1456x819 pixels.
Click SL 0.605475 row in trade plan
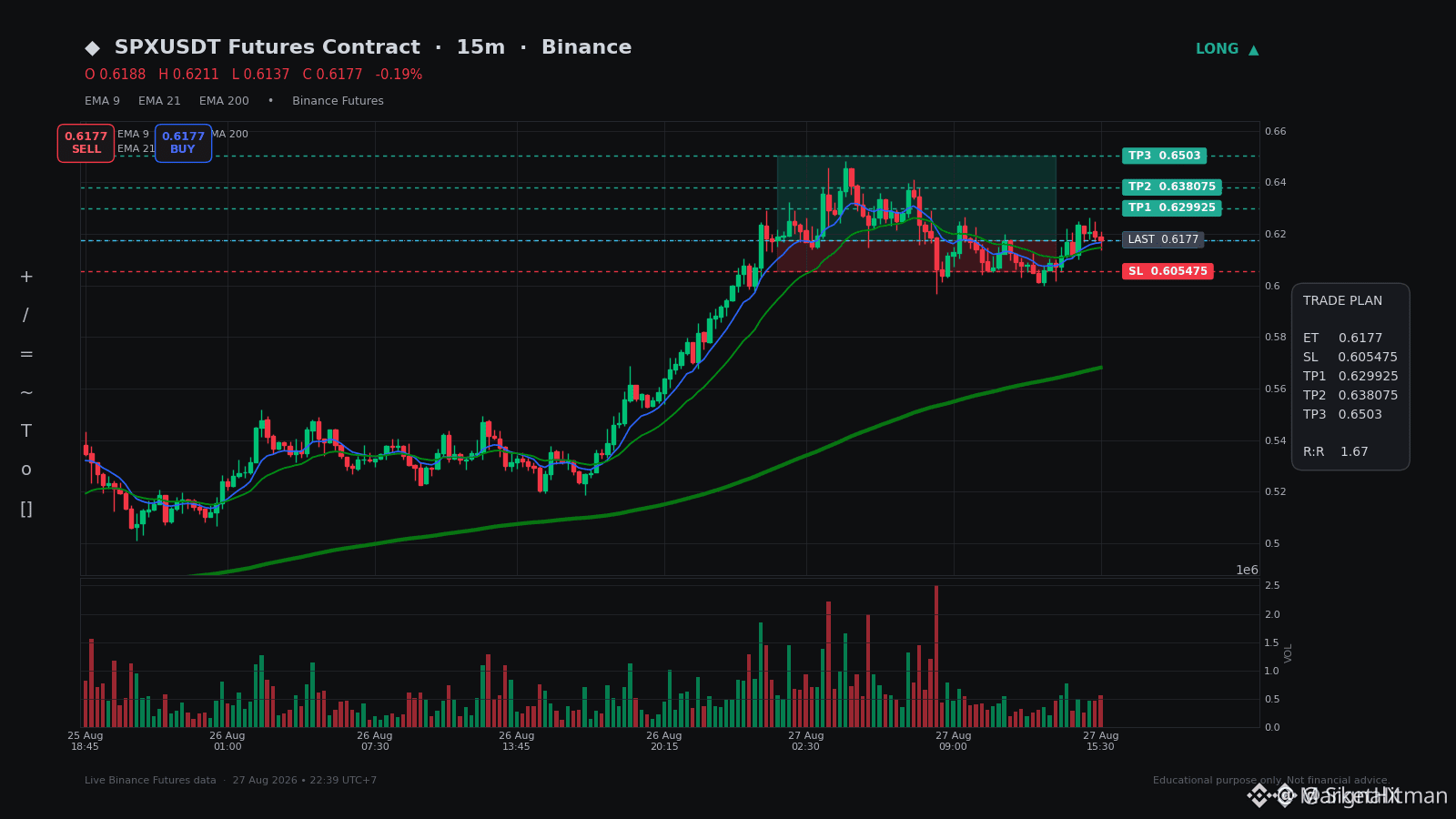click(x=1350, y=357)
